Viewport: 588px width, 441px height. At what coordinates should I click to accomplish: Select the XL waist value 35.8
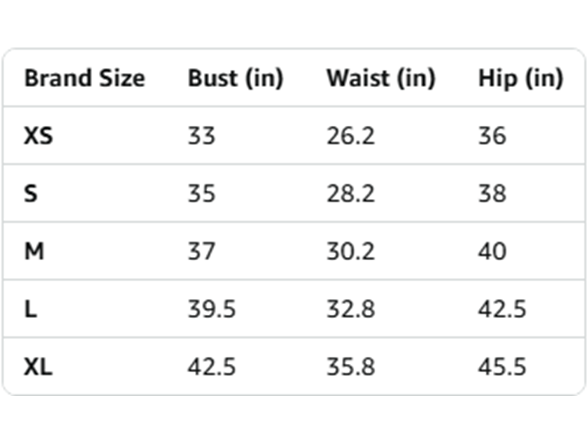(x=351, y=367)
